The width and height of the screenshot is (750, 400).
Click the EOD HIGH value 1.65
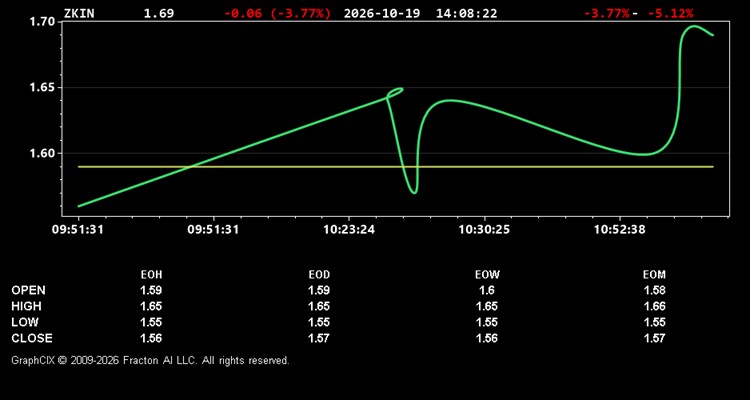tap(319, 306)
